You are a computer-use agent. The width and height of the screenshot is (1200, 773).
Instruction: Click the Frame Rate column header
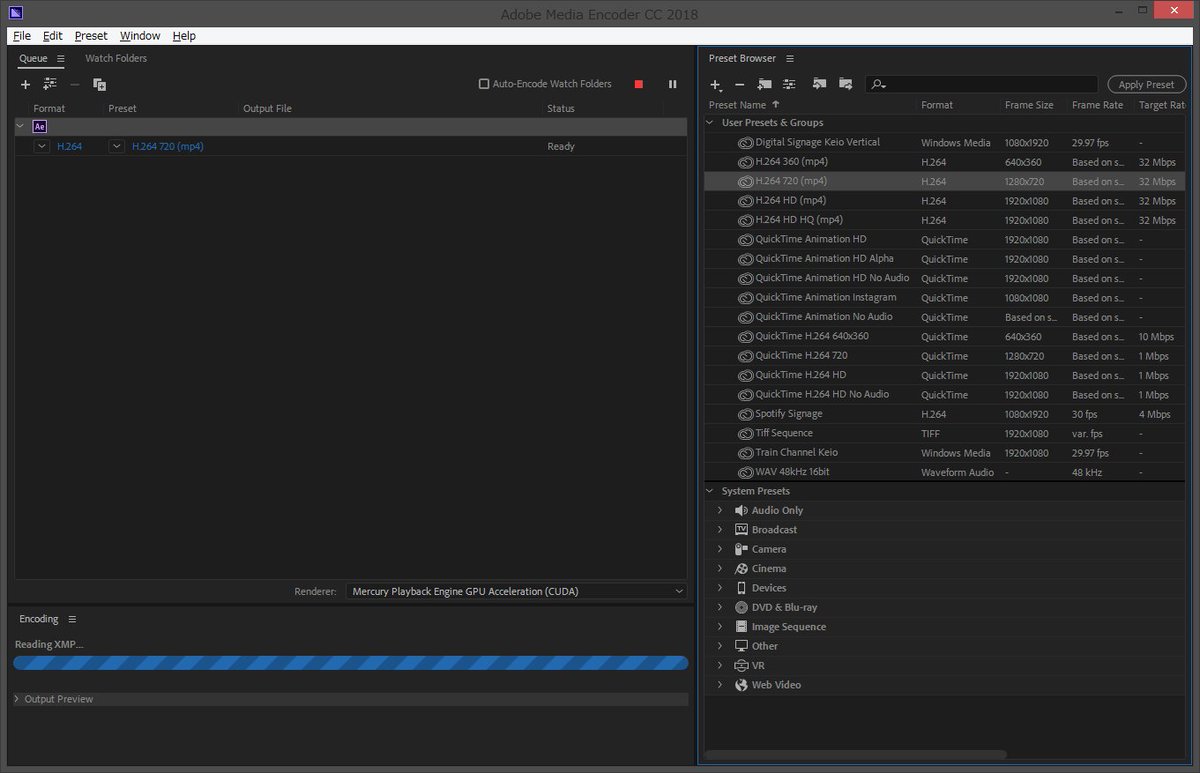coord(1097,105)
